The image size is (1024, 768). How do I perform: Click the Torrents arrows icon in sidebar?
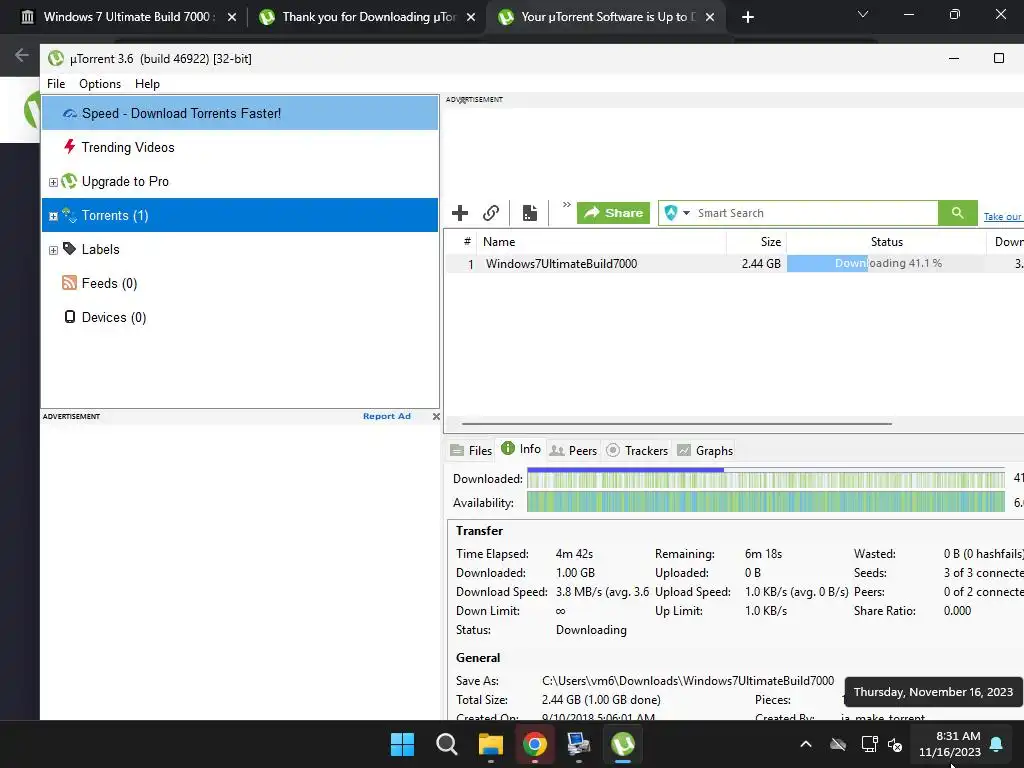tap(69, 215)
